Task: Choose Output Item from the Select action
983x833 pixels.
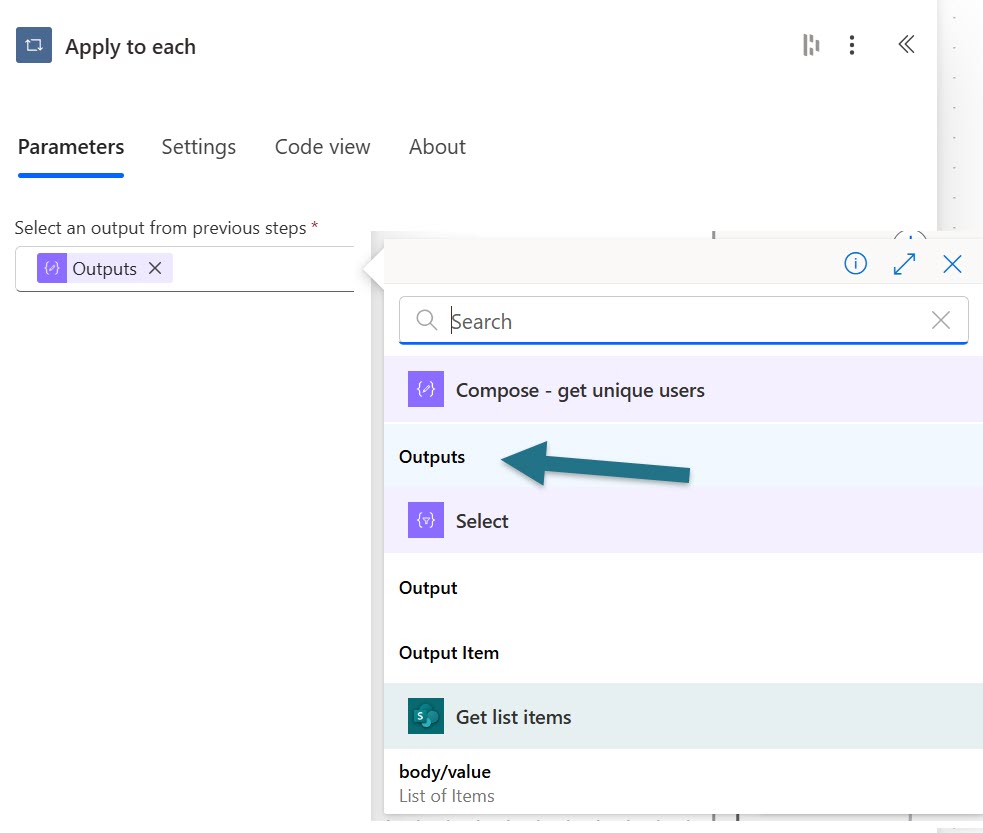Action: [x=448, y=653]
